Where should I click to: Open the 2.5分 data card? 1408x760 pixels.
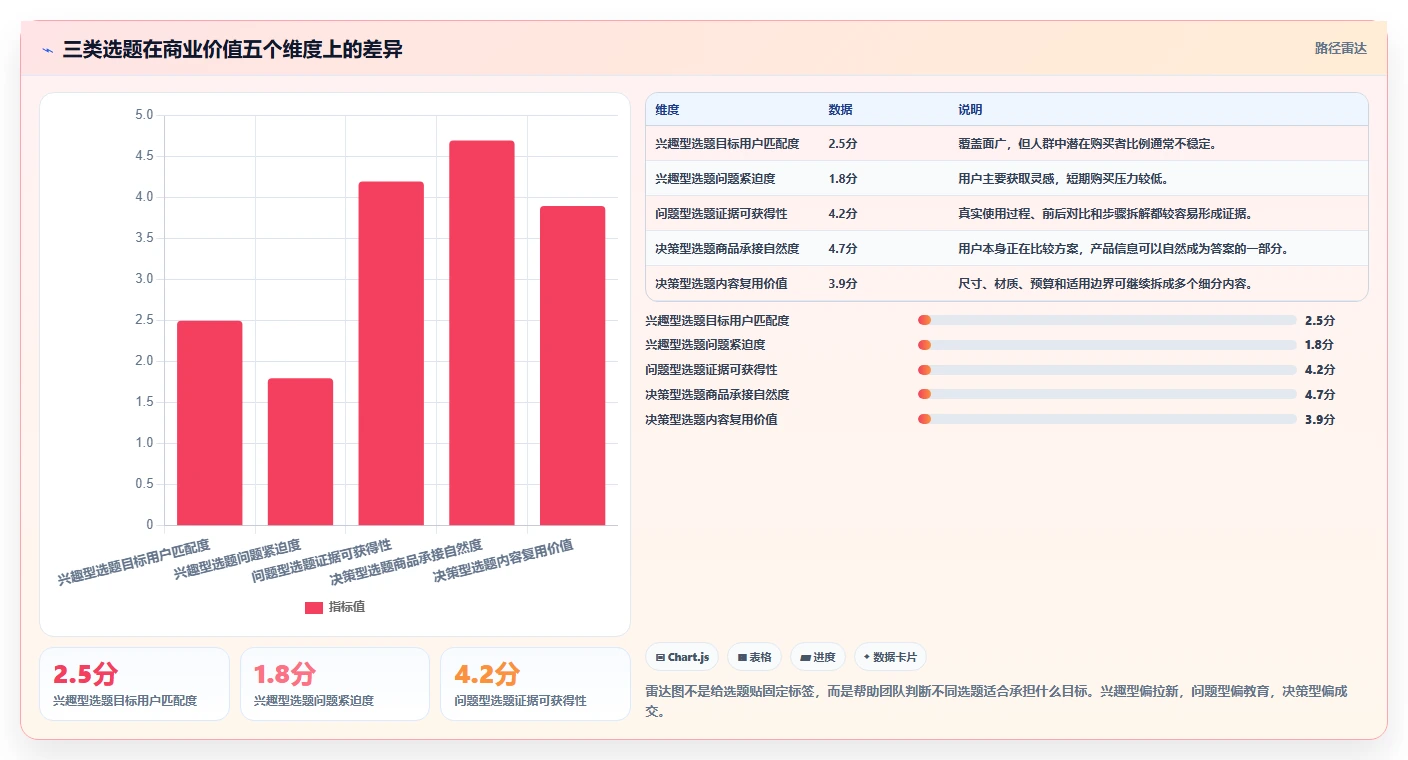134,684
